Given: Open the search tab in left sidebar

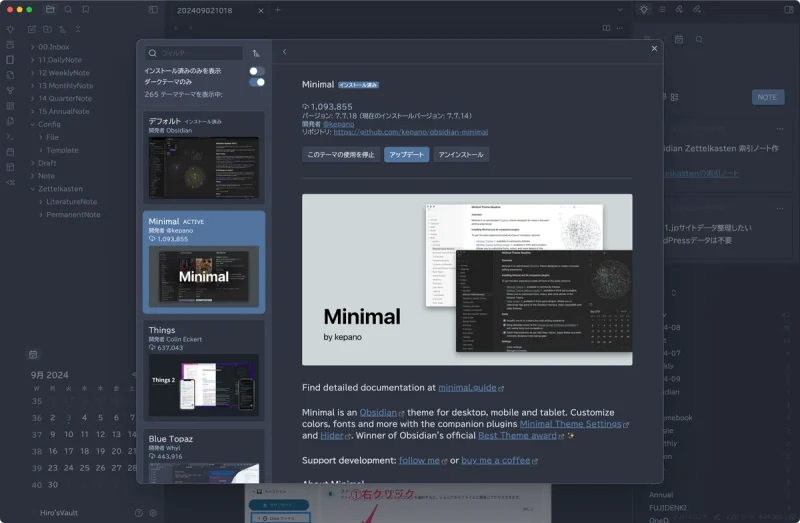Looking at the screenshot, I should 68,9.
